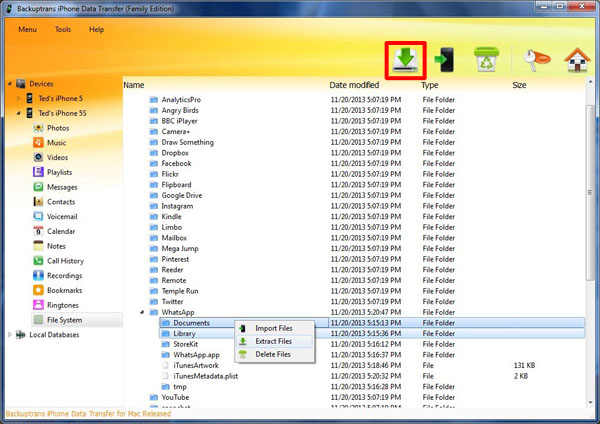Screen dimensions: 600x424
Task: Choose Import Files from context menu
Action: [274, 328]
